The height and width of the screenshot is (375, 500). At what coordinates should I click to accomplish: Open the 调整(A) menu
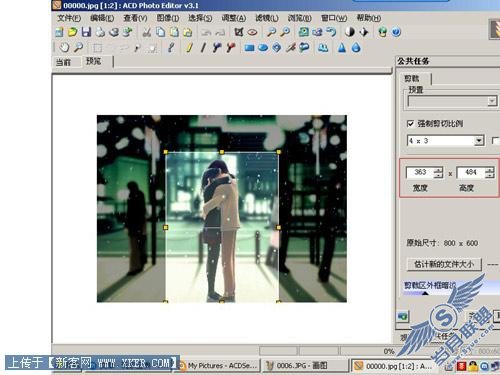click(x=234, y=18)
